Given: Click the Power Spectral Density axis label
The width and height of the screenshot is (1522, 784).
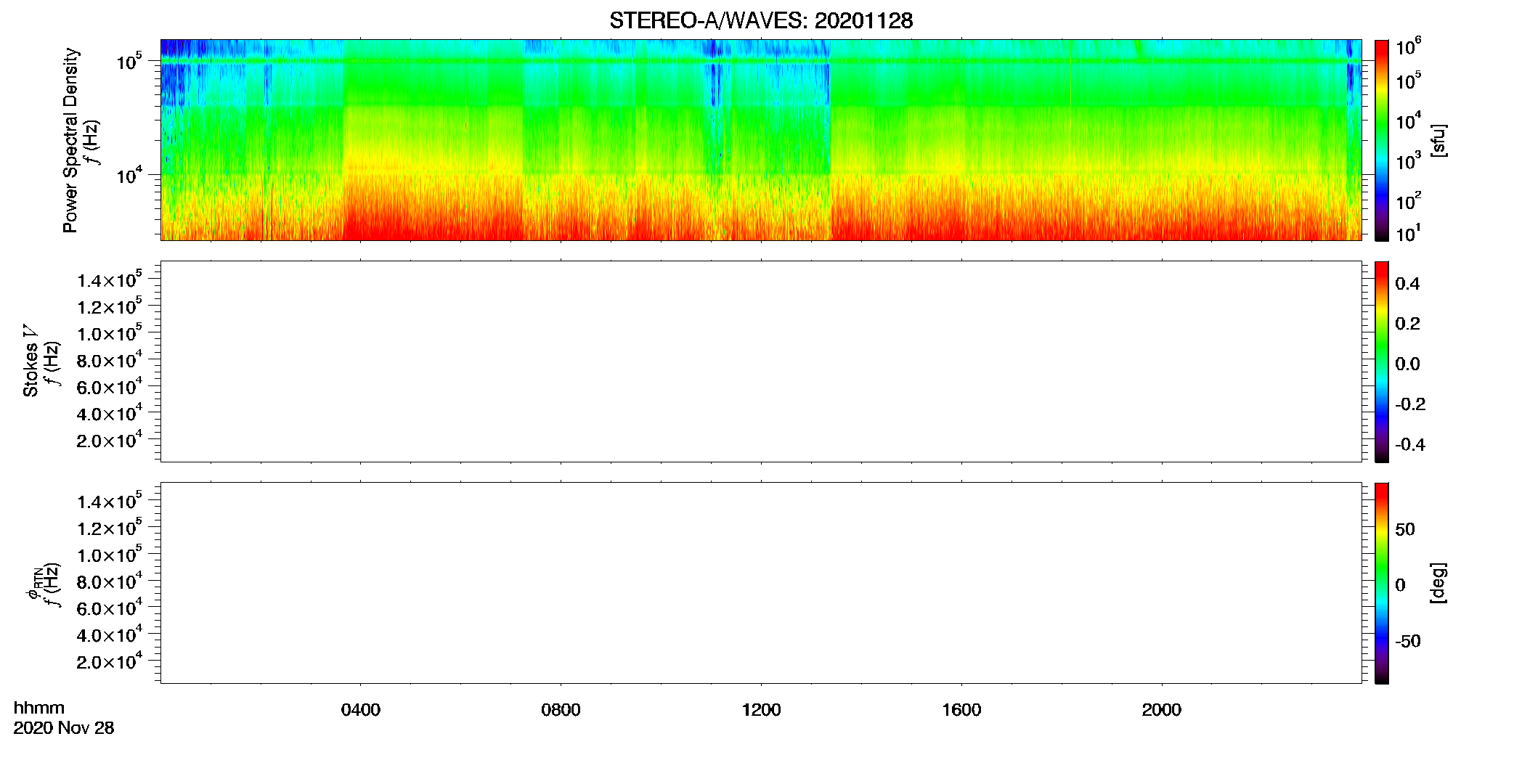Looking at the screenshot, I should (x=70, y=140).
